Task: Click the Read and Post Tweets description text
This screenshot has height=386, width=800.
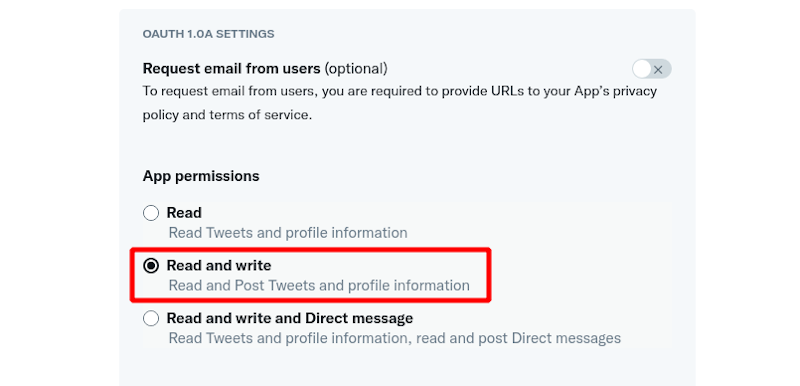Action: (x=319, y=285)
